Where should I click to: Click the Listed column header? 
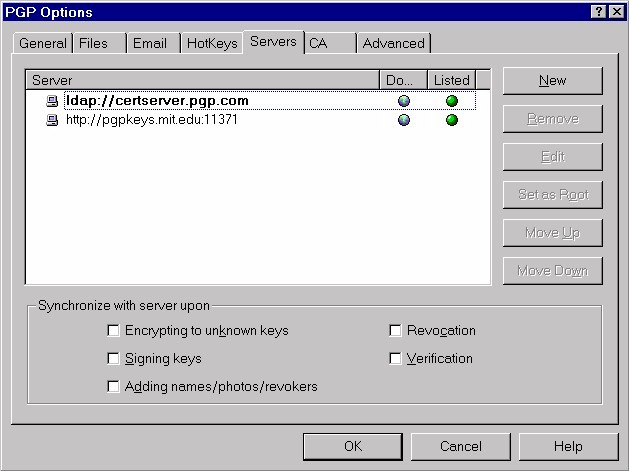[452, 80]
